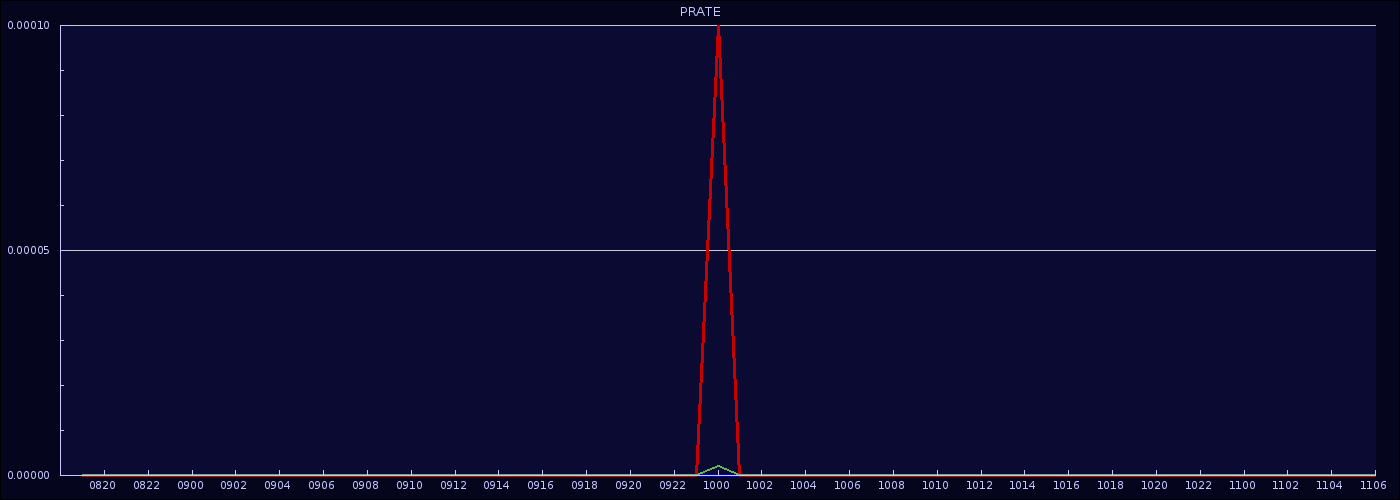Viewport: 1400px width, 500px height.
Task: Select the 0912 time label
Action: 454,486
